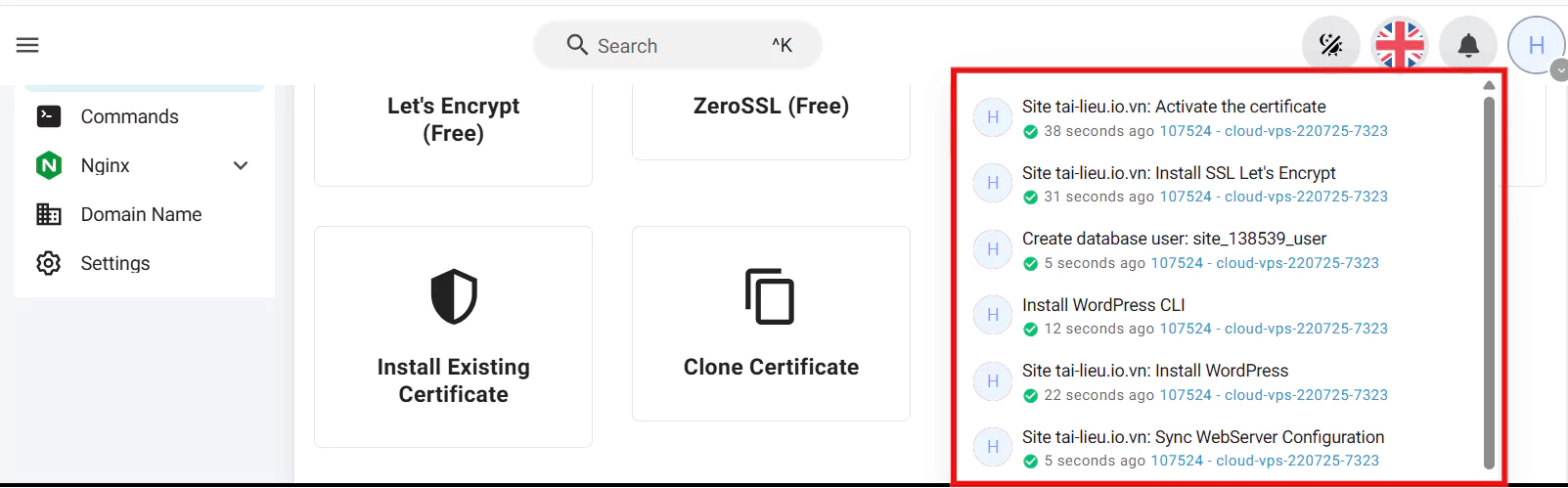Click the green Nginx icon

[49, 165]
